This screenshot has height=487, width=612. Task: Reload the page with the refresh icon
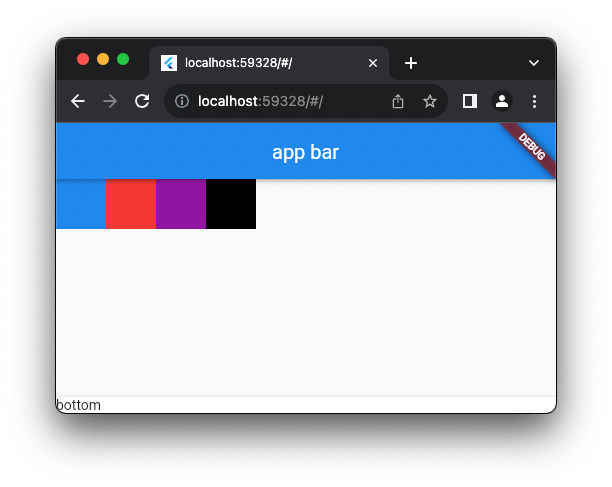142,101
